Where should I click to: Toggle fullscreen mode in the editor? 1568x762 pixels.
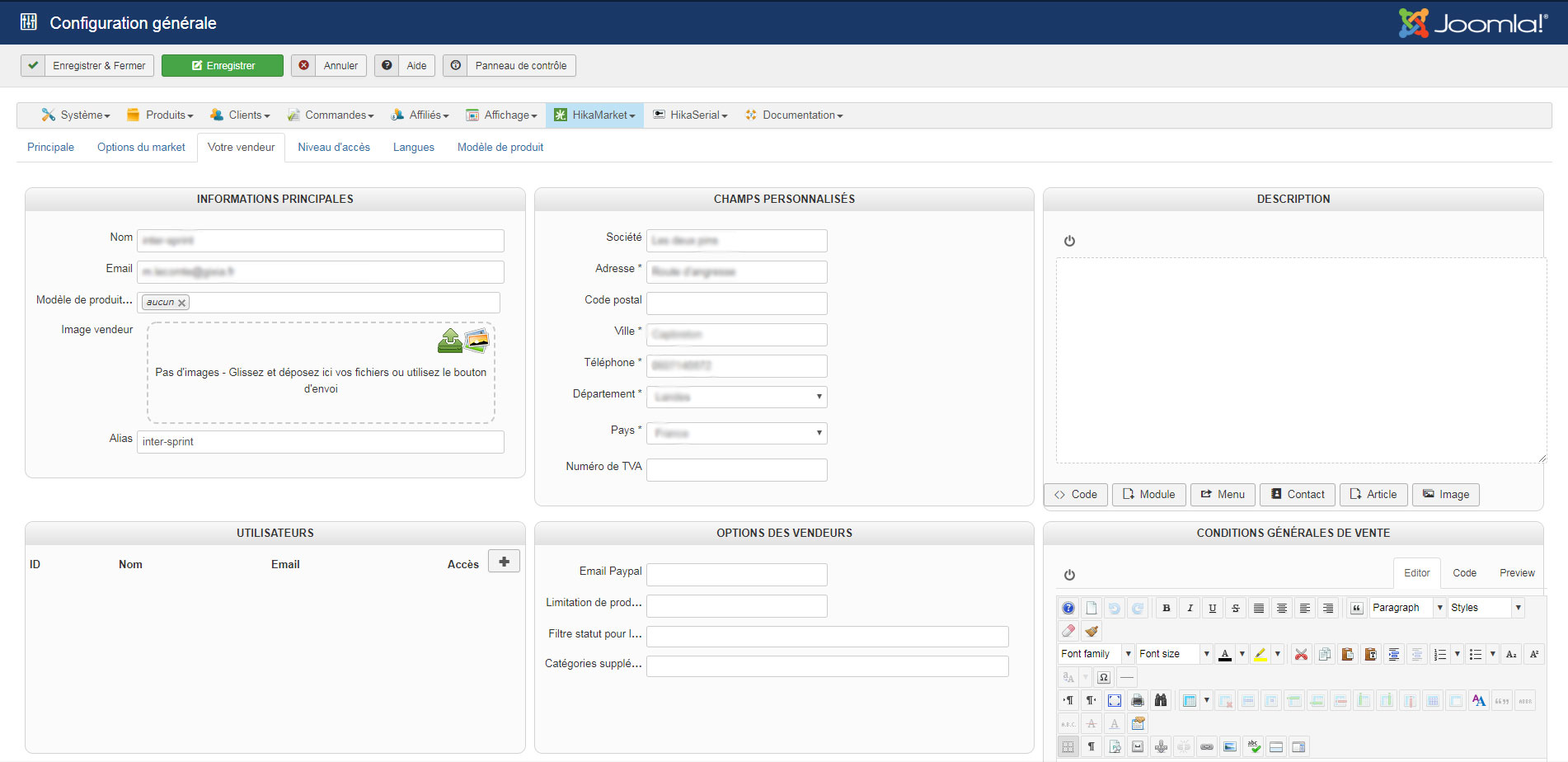tap(1115, 700)
